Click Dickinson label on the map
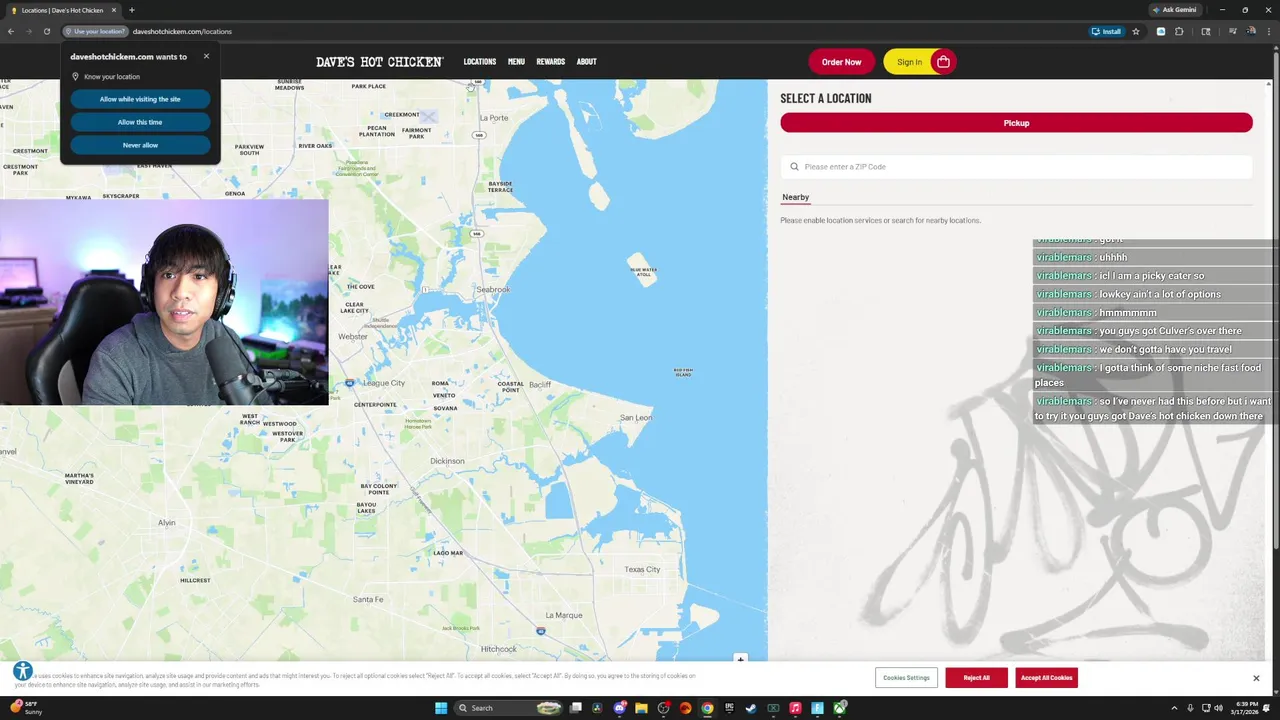 tap(447, 461)
